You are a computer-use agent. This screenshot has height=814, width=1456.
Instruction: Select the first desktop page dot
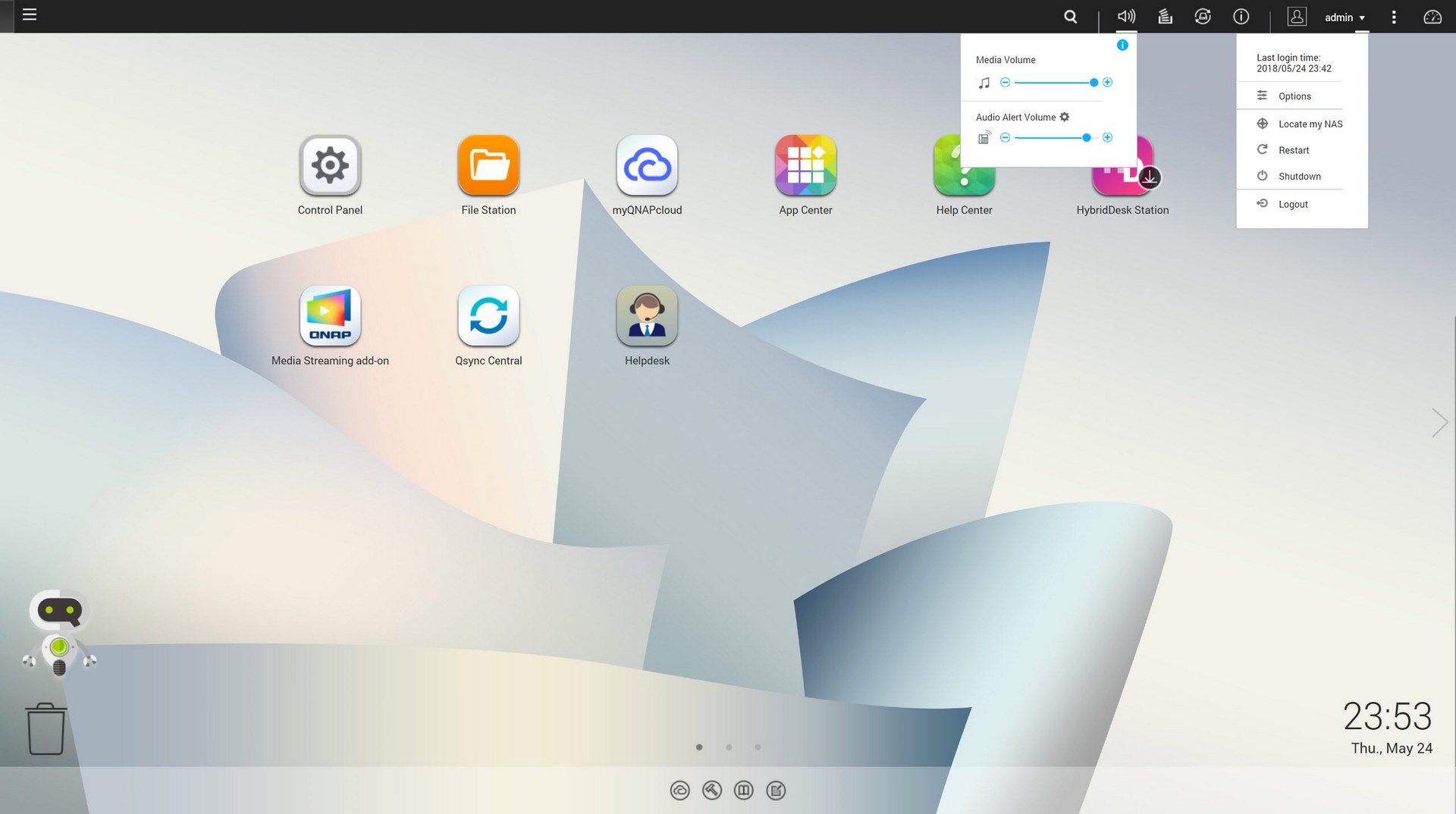click(x=699, y=747)
